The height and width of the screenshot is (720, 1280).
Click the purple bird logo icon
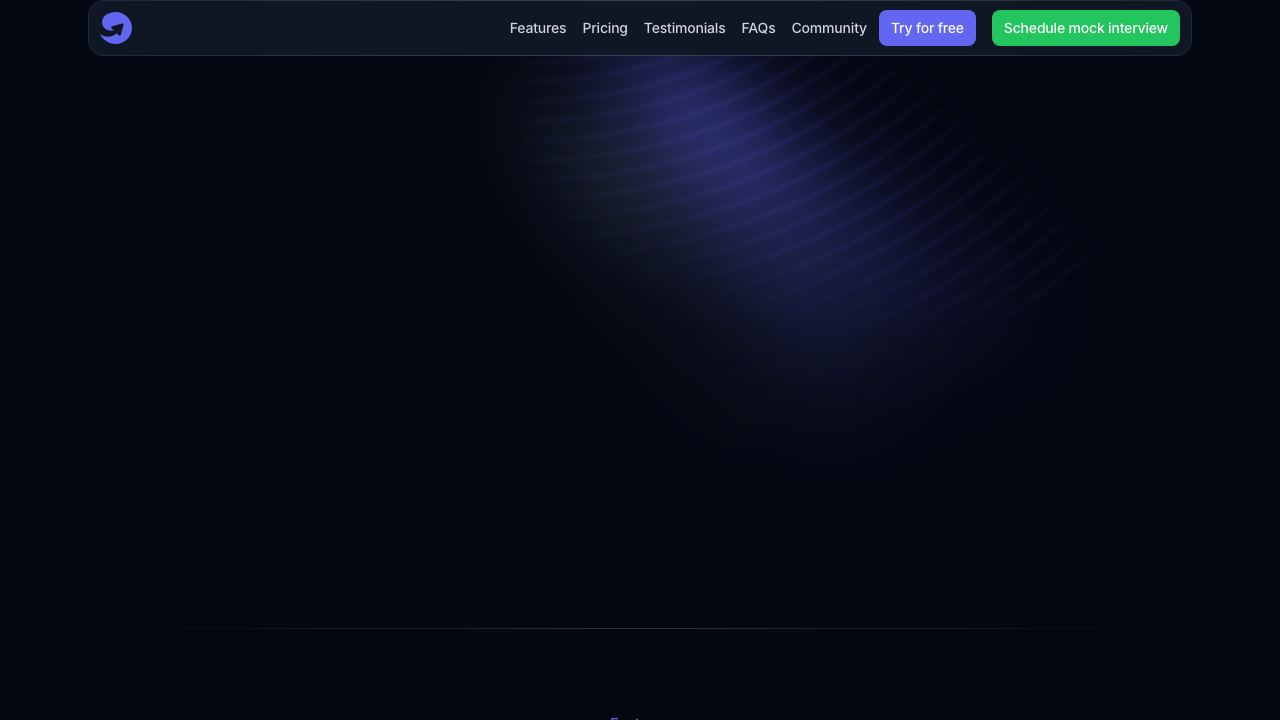pos(116,28)
